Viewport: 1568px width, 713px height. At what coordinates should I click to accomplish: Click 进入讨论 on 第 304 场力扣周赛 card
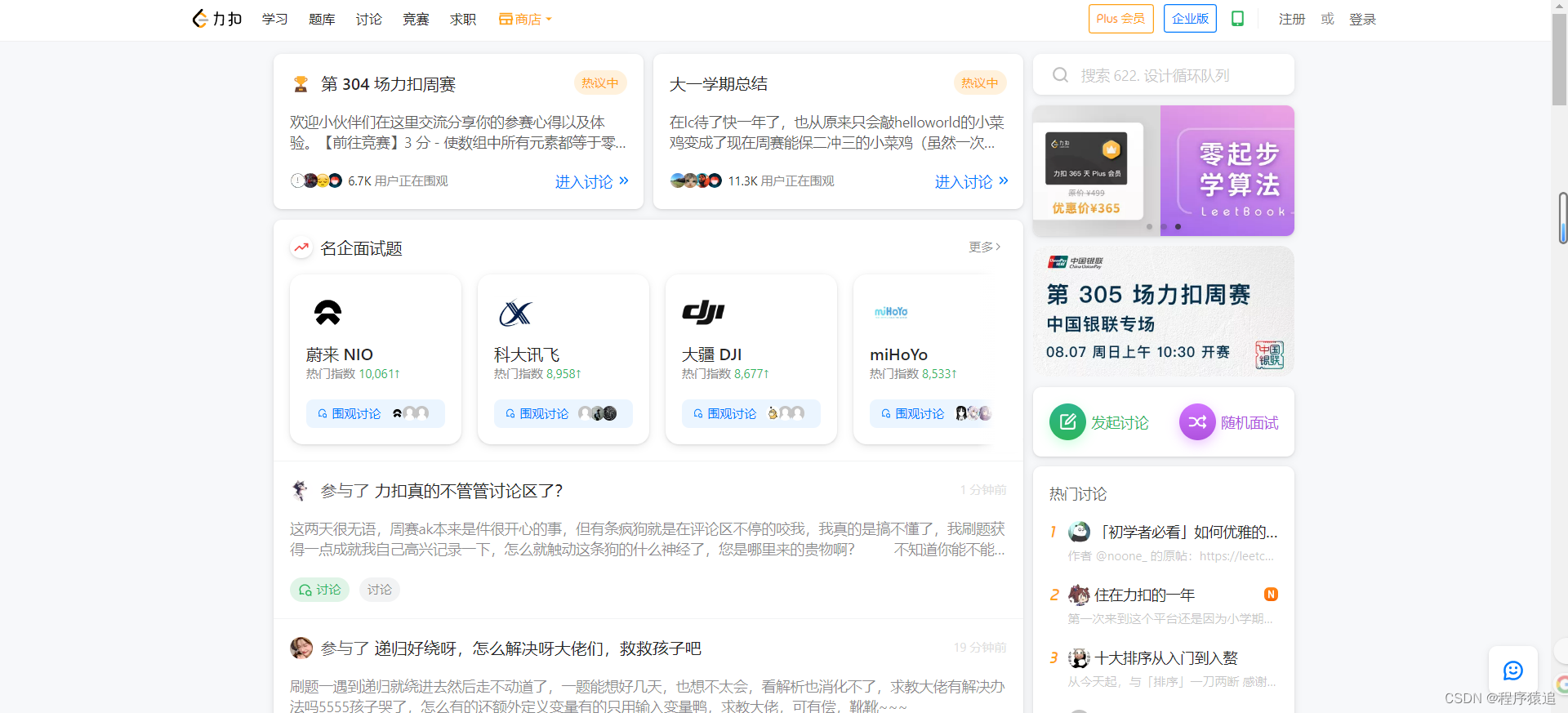click(x=592, y=181)
